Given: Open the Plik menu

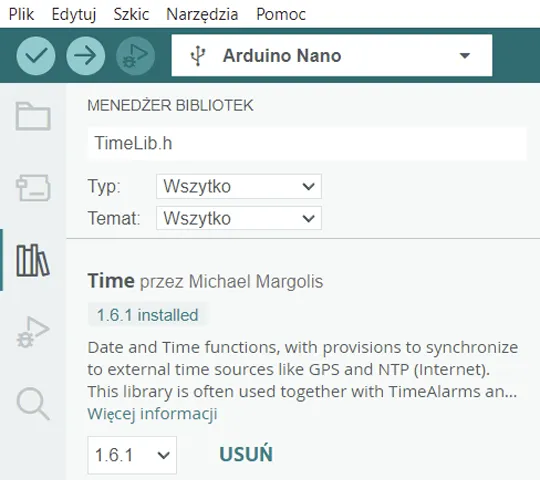Looking at the screenshot, I should tap(21, 14).
